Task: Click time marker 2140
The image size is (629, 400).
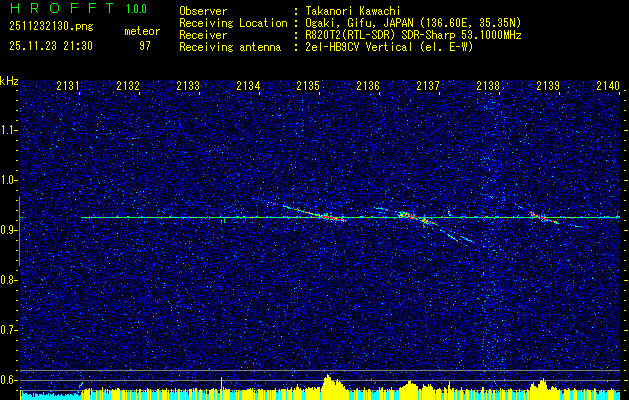Action: pos(608,85)
